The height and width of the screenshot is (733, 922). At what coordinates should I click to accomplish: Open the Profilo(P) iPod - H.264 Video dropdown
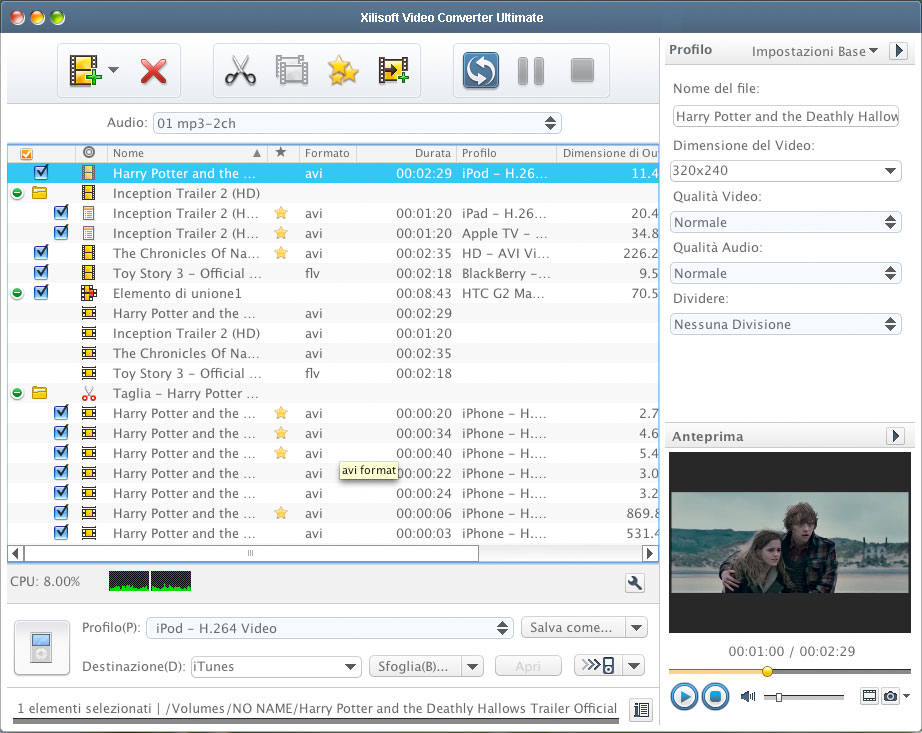(330, 628)
